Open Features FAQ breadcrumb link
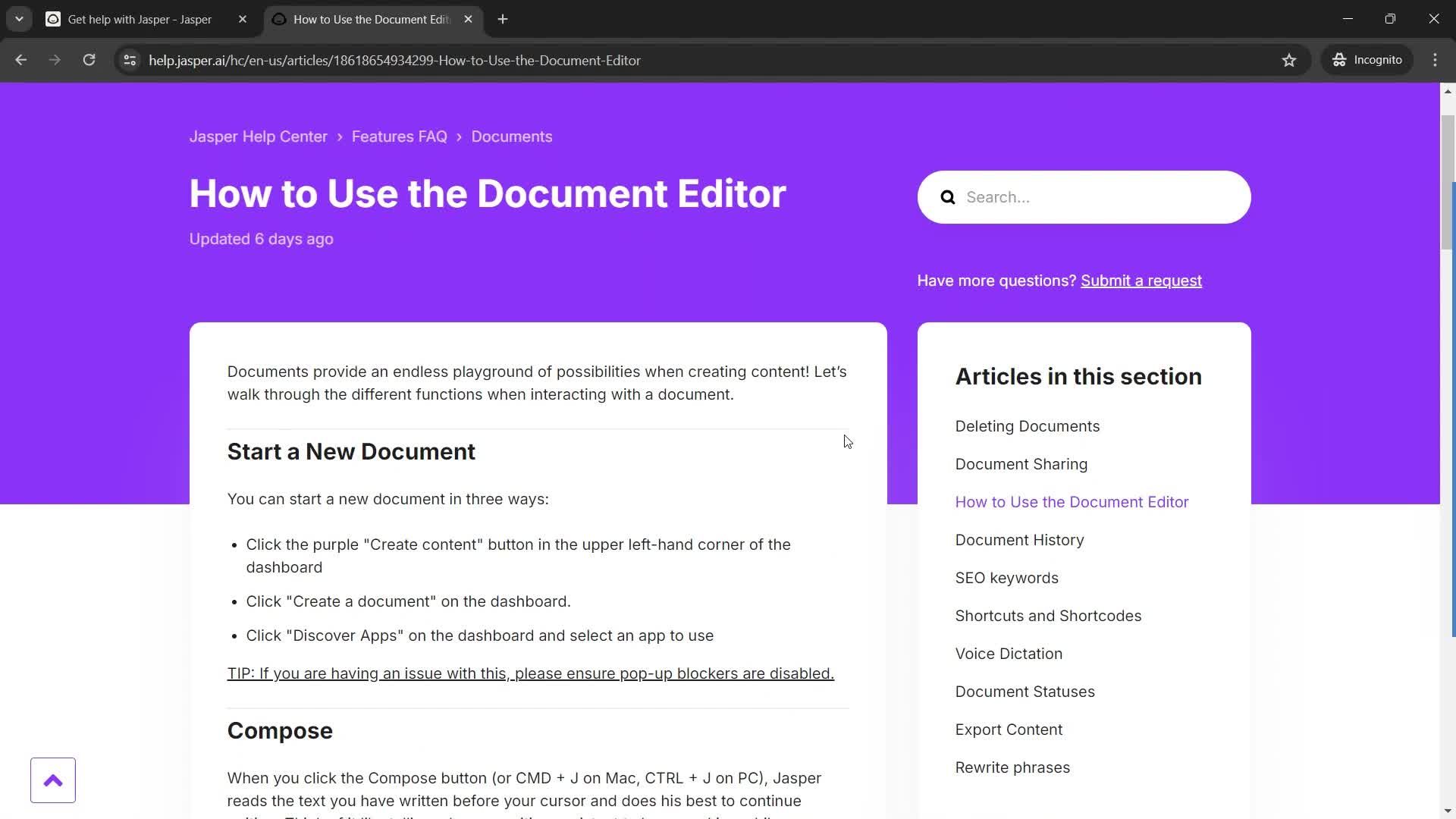This screenshot has width=1456, height=819. coord(400,136)
